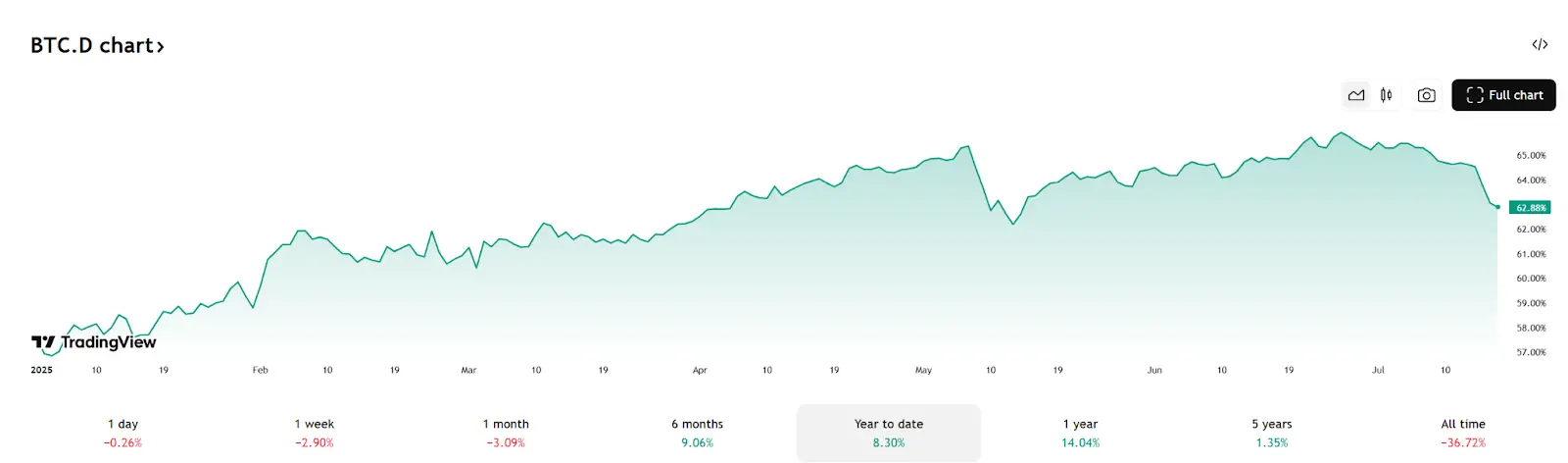1568x463 pixels.
Task: Open the BTC.D chart title link
Action: click(x=97, y=45)
